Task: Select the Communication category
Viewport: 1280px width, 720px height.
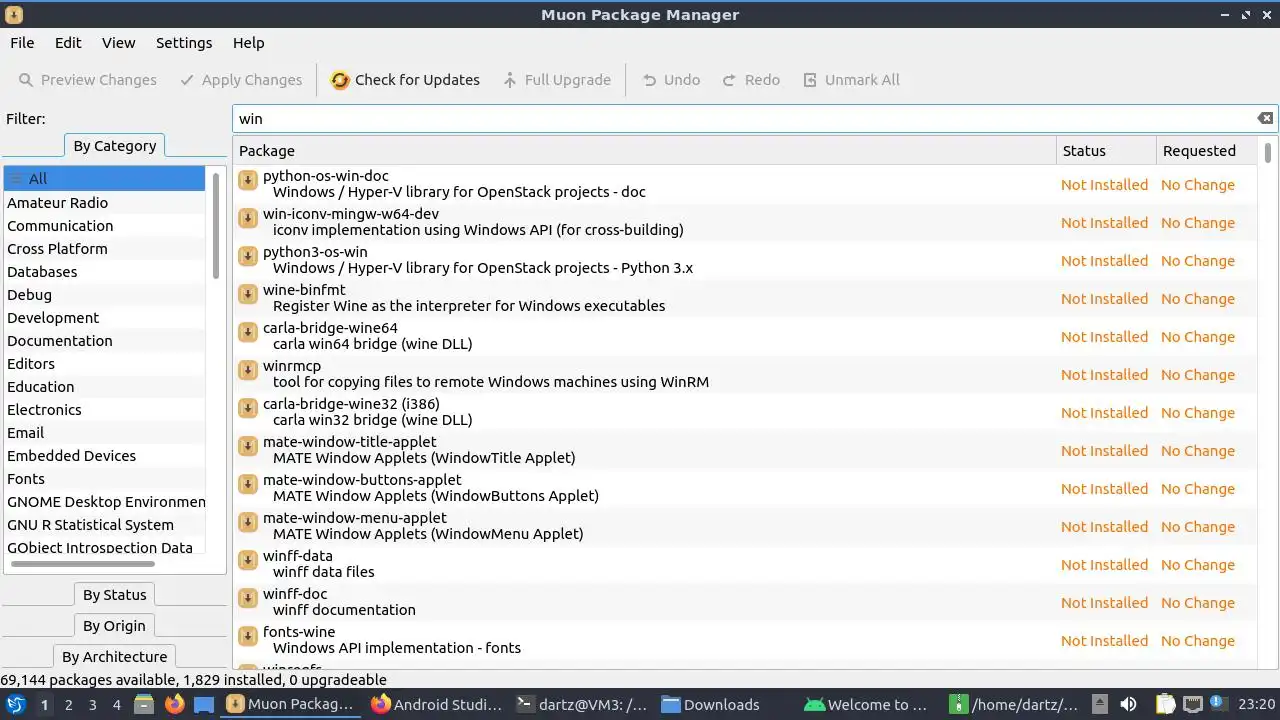Action: point(104,226)
